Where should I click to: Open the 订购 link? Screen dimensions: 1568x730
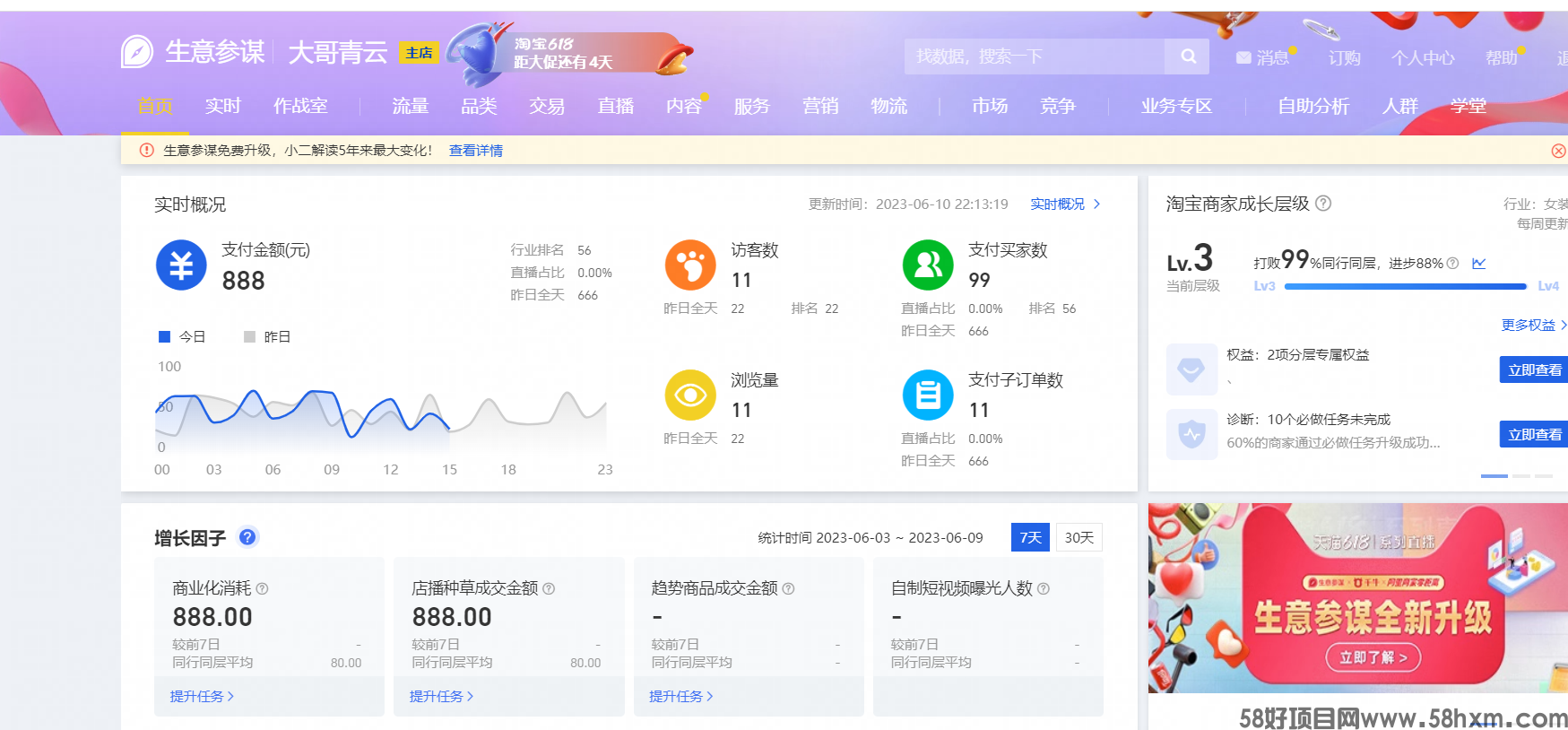(1345, 57)
